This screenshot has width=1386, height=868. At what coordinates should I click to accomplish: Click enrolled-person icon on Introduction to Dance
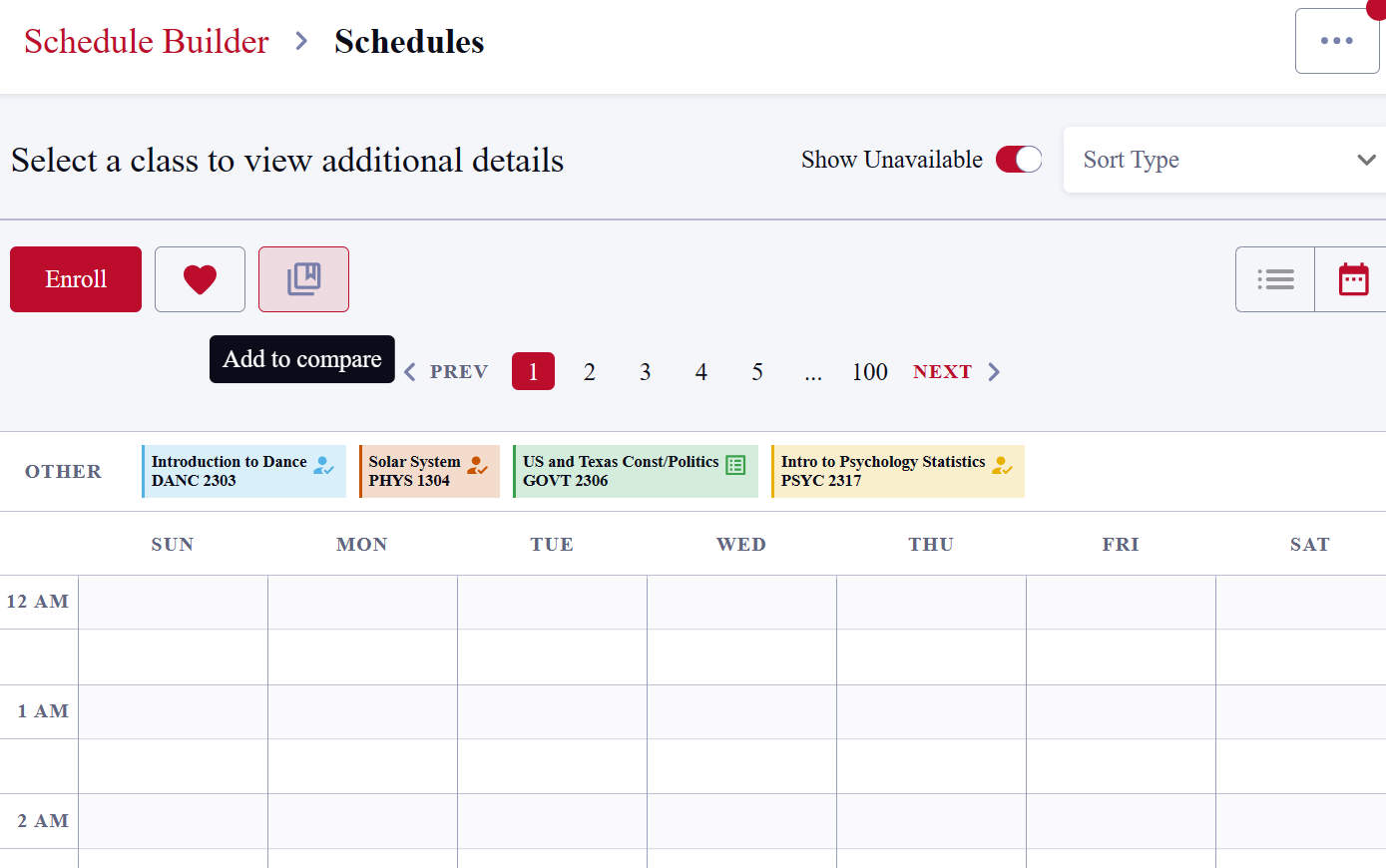coord(323,465)
